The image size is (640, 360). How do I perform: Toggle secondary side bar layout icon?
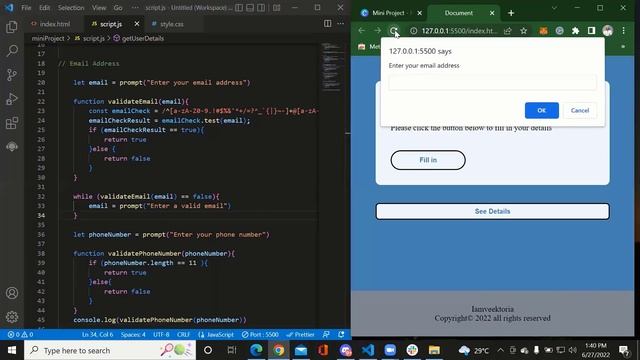click(x=261, y=8)
